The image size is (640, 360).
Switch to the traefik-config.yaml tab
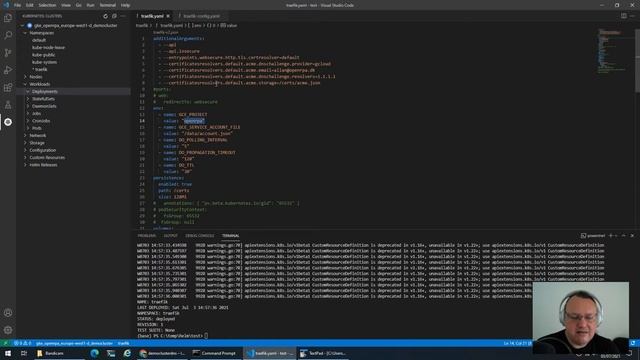(x=201, y=16)
